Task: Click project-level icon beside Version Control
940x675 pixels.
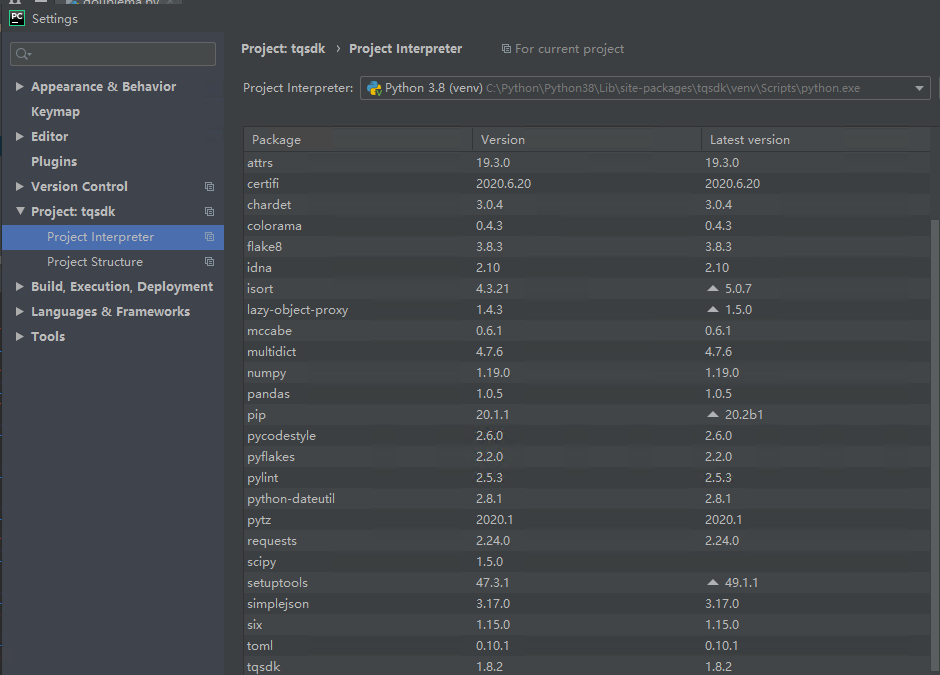Action: pos(209,186)
